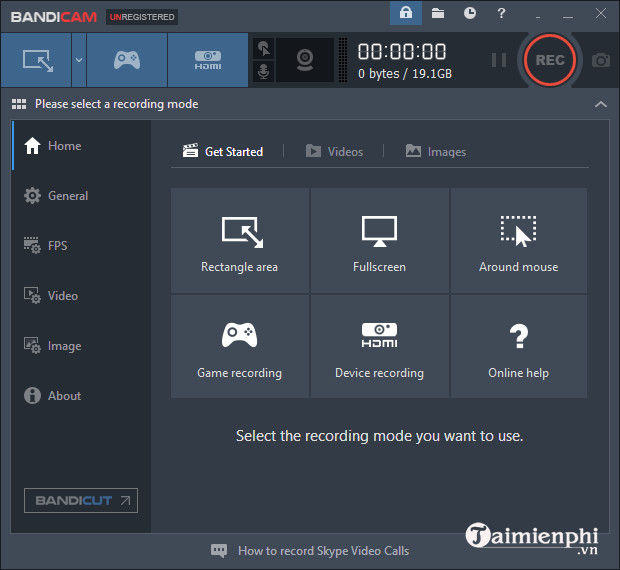The width and height of the screenshot is (620, 570).
Task: Open the Video settings section
Action: pos(81,296)
